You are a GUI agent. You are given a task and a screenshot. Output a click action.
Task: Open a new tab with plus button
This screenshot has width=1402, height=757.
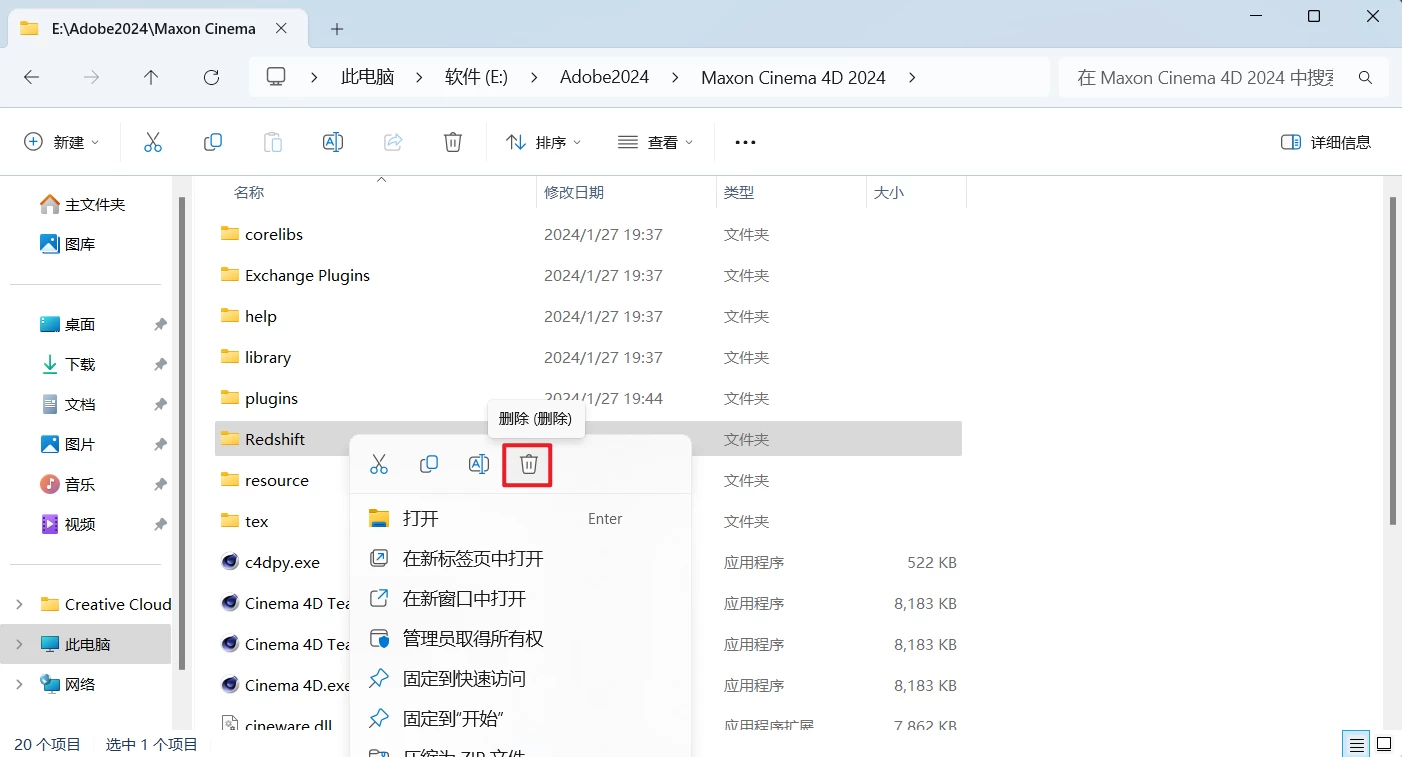pos(337,29)
